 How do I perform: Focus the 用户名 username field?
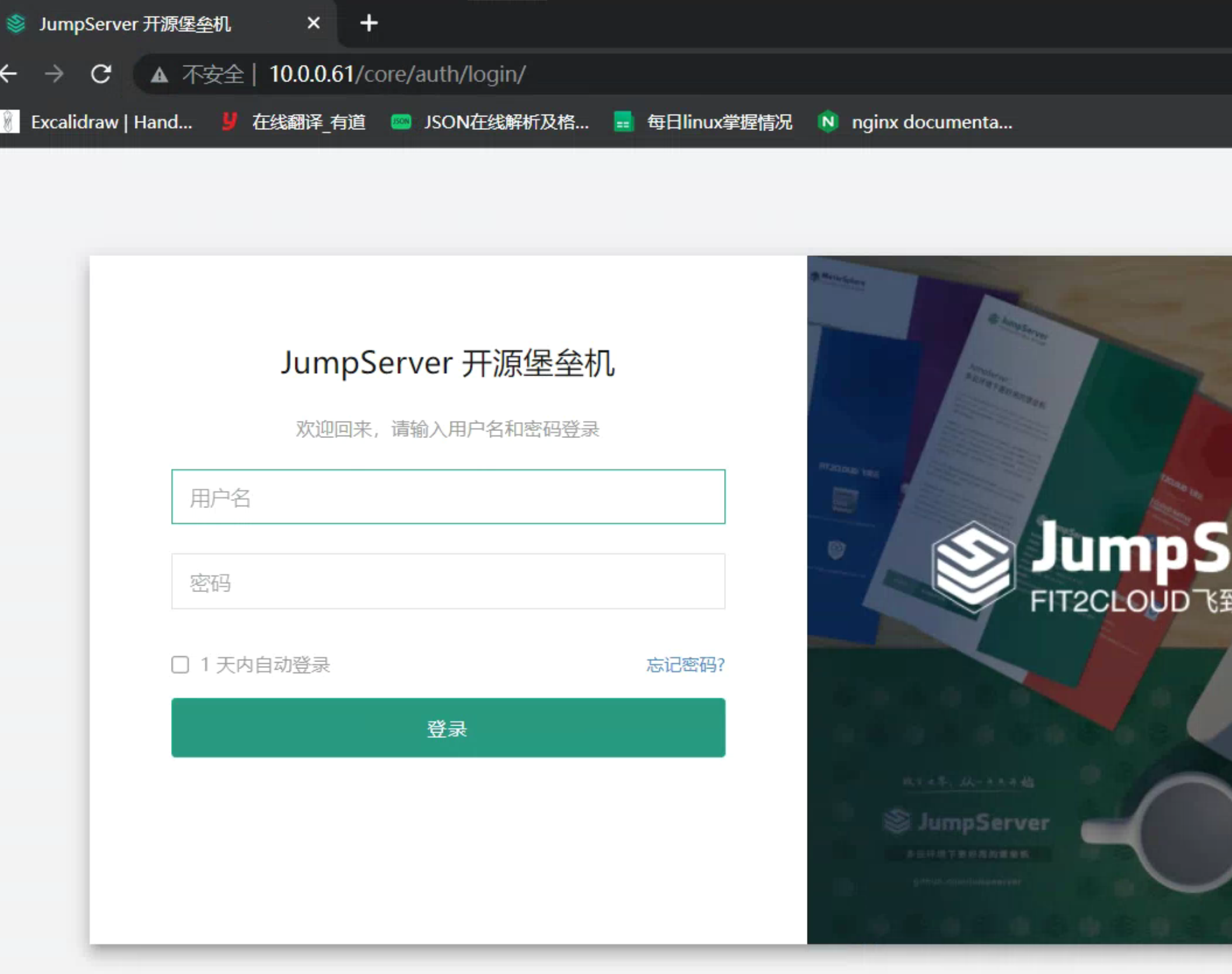point(448,497)
